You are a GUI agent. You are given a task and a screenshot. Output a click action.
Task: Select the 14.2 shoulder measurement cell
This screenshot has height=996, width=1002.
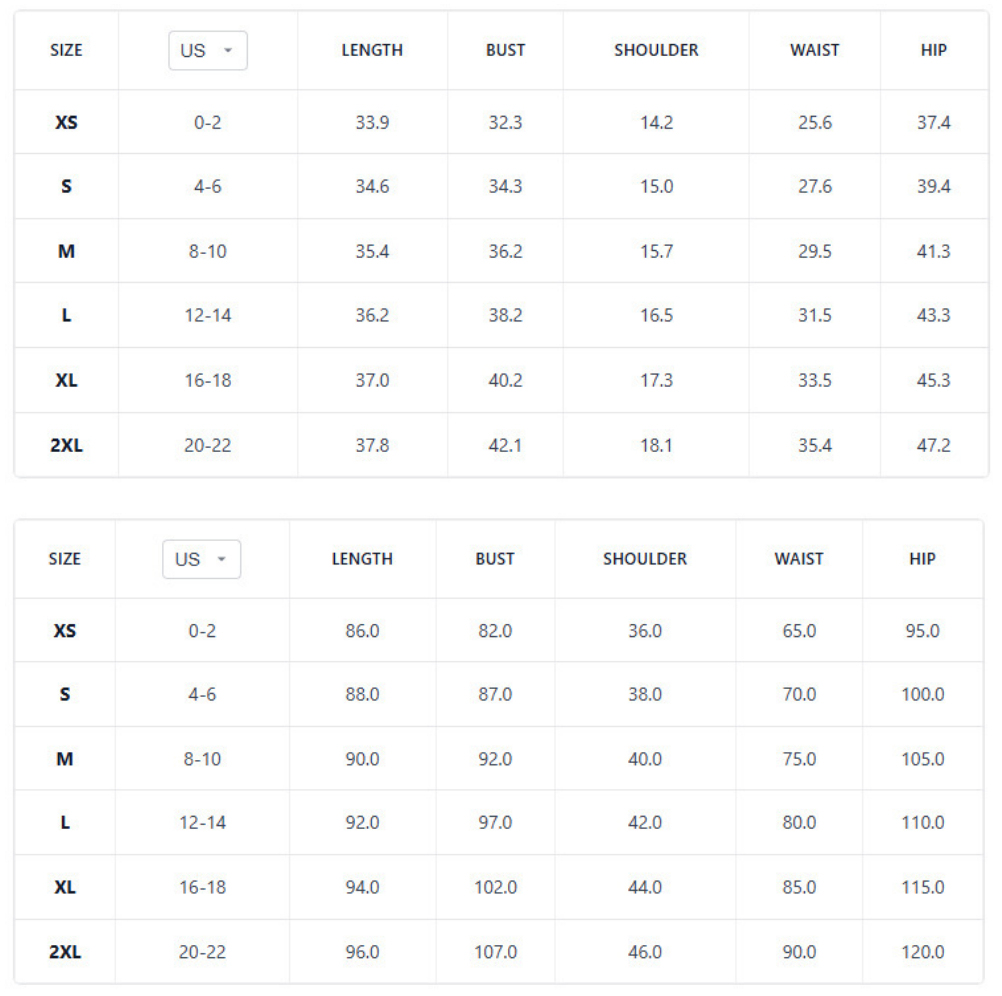656,123
